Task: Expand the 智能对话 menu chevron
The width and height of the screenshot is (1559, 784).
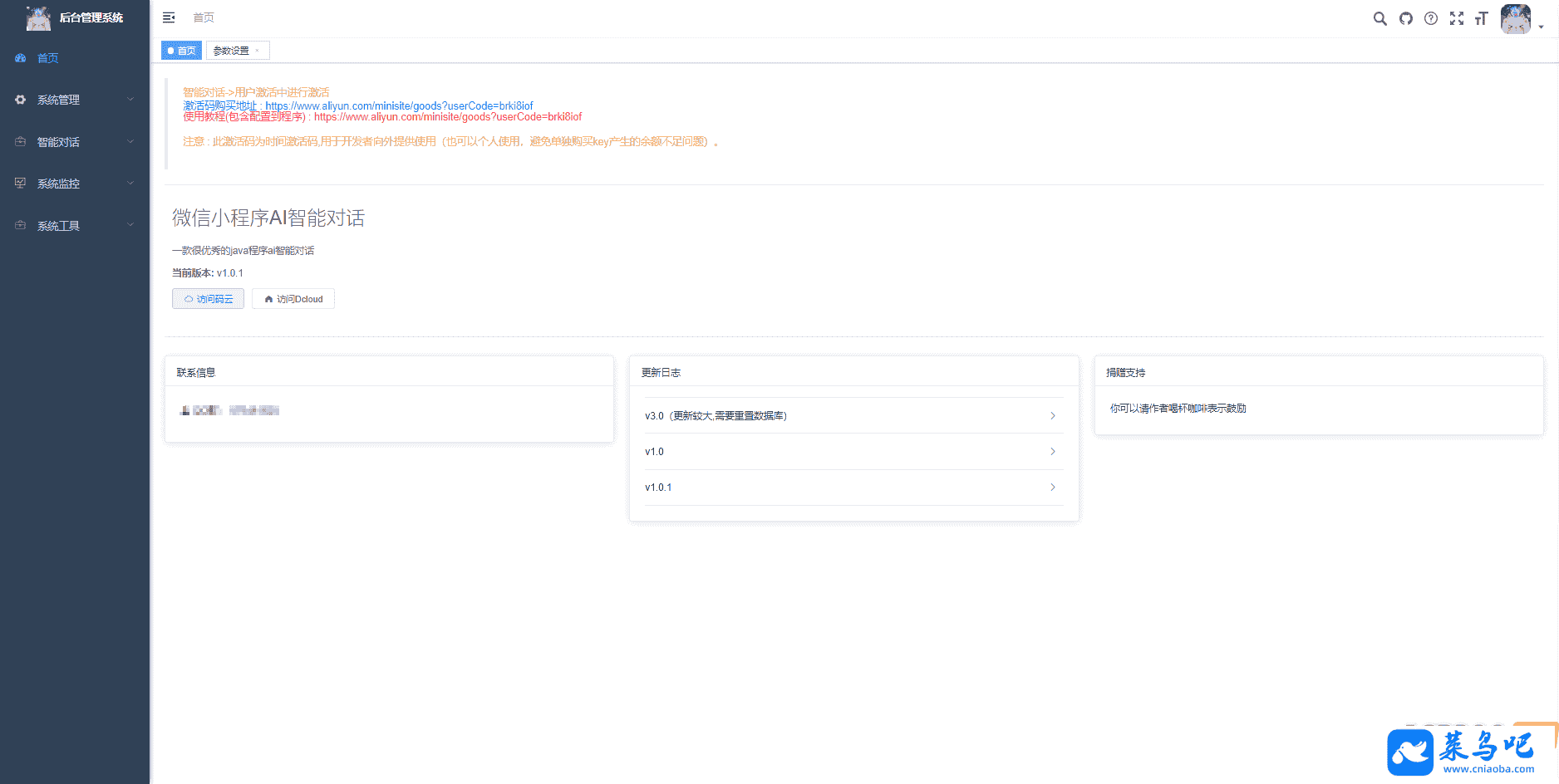Action: coord(130,142)
